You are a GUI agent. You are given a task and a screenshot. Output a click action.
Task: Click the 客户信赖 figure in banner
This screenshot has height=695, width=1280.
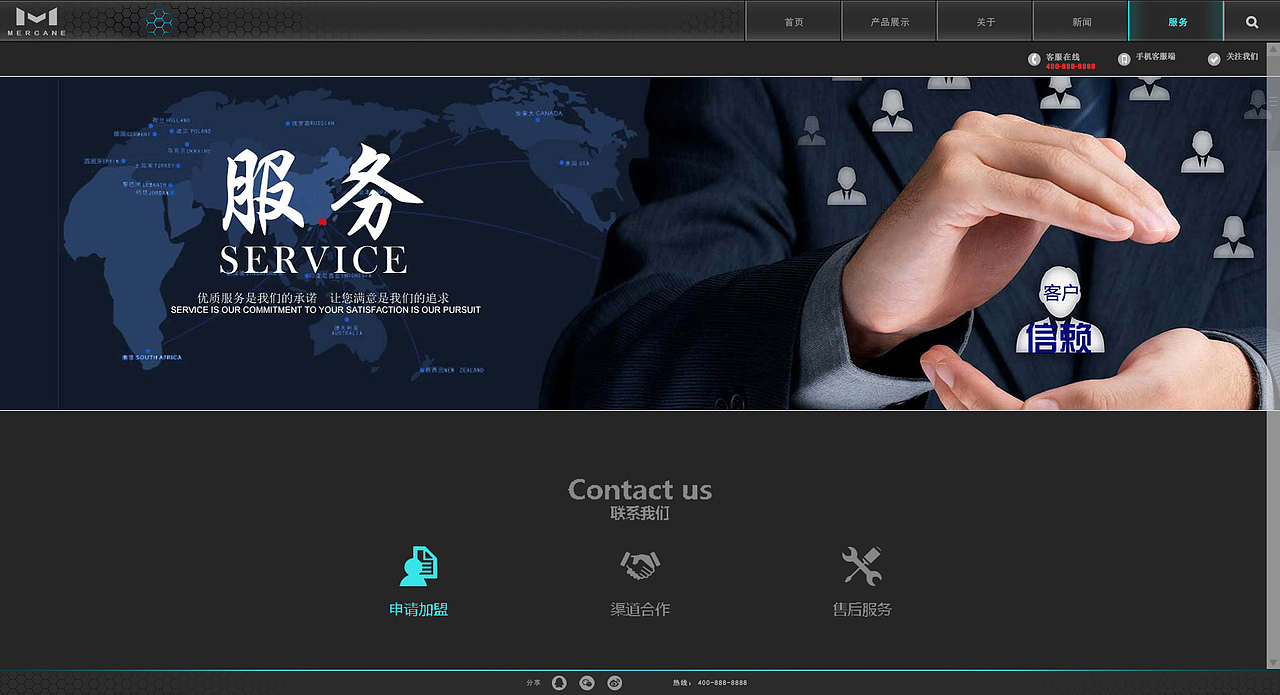pyautogui.click(x=1060, y=310)
